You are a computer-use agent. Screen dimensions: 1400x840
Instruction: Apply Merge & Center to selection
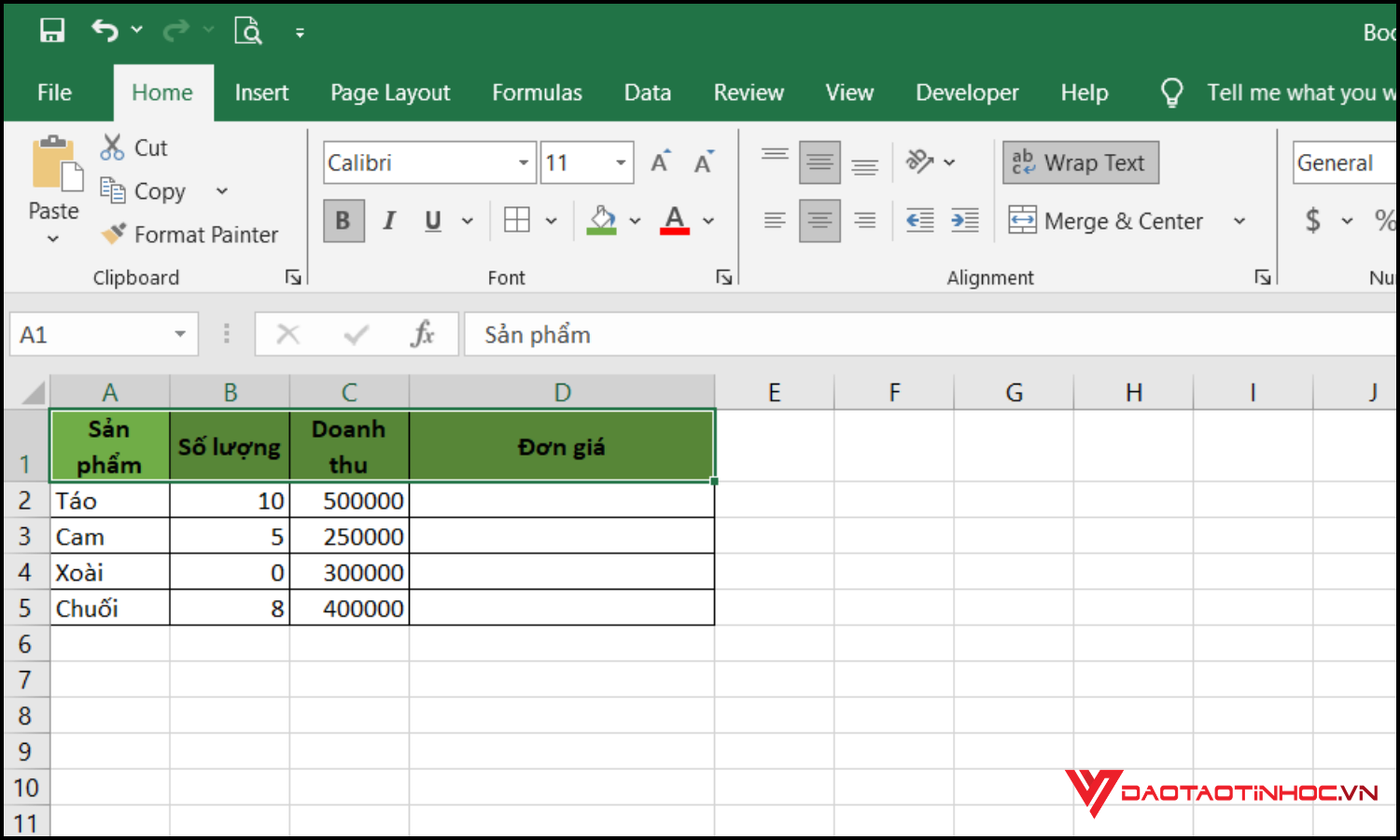pos(1107,220)
